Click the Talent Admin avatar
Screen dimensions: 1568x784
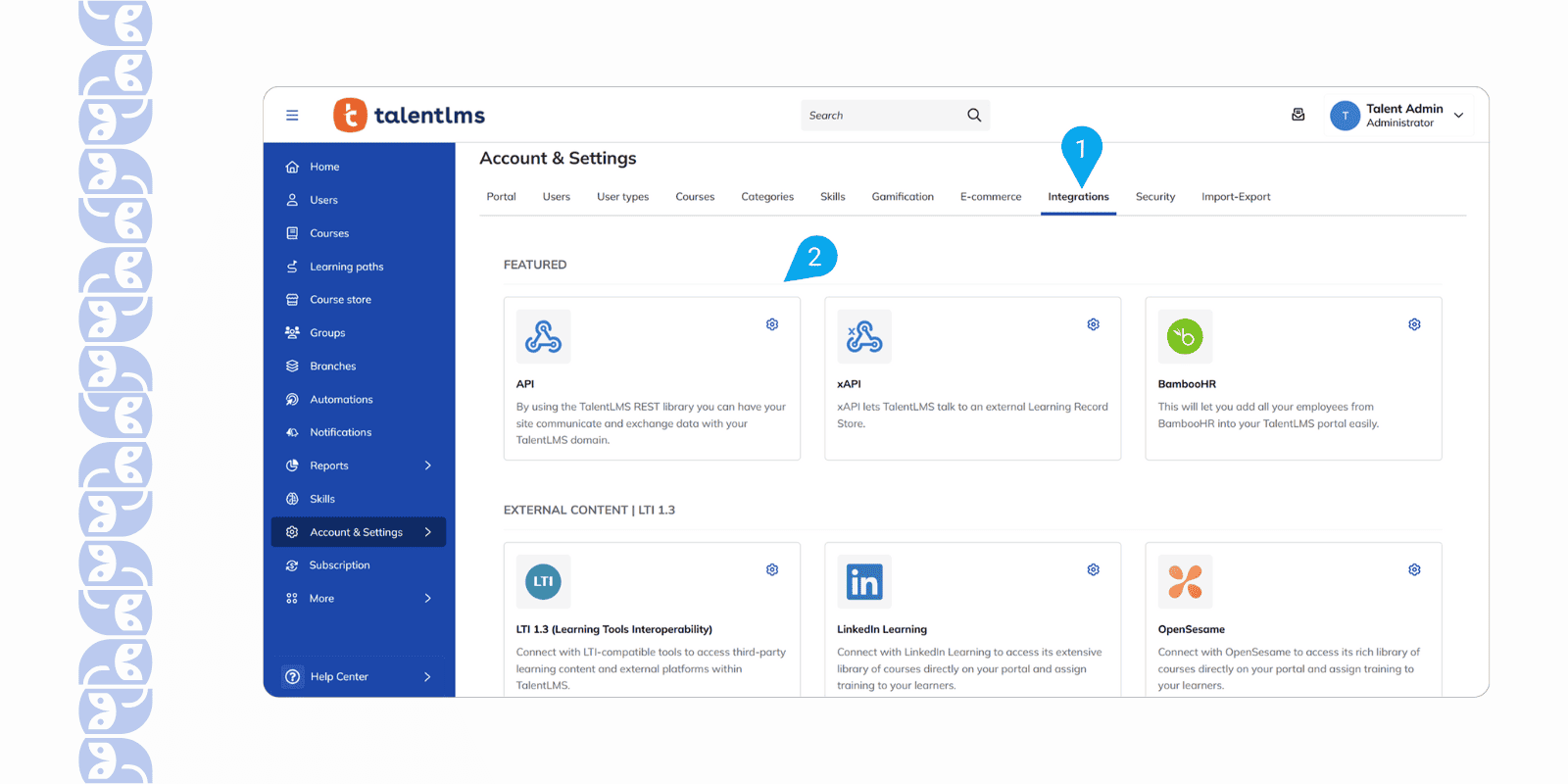[1345, 116]
